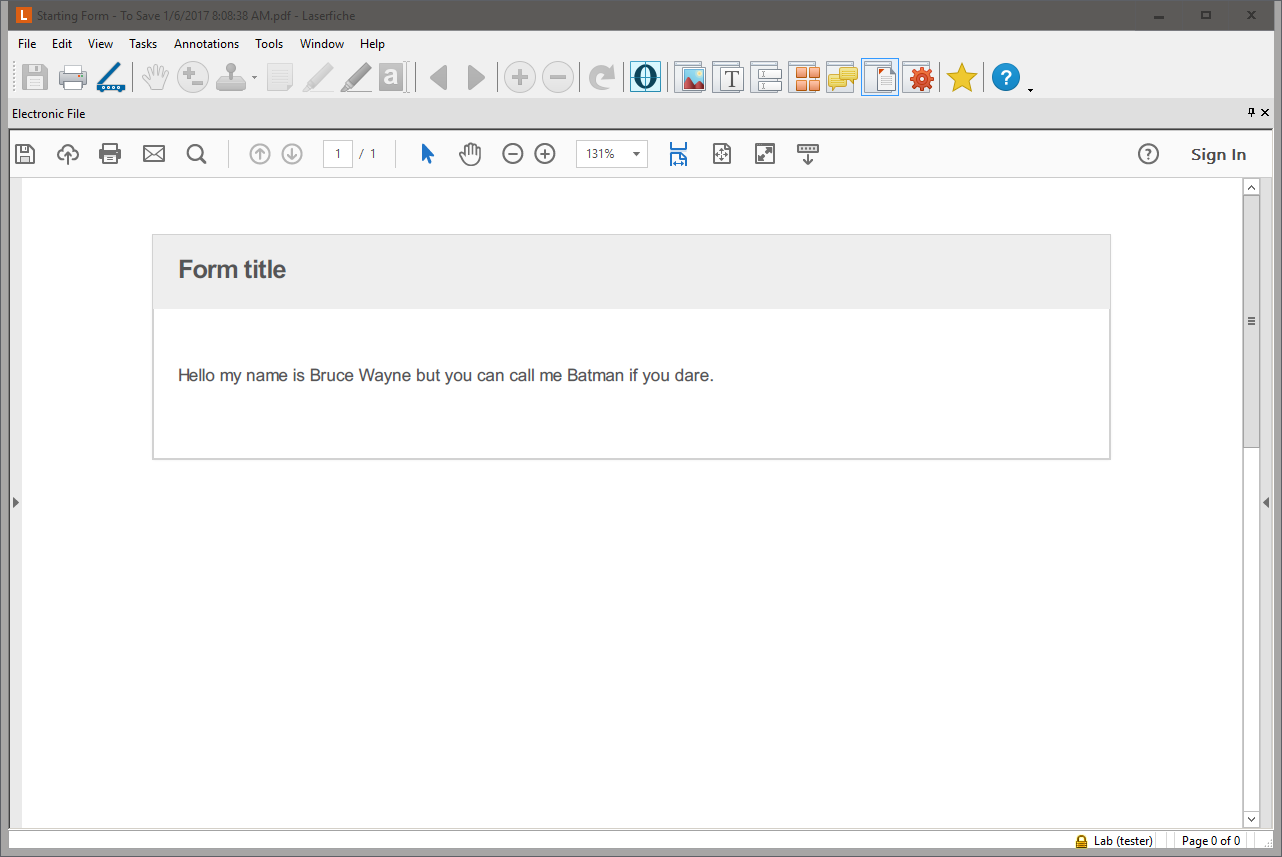Image resolution: width=1282 pixels, height=857 pixels.
Task: Toggle the text pane view icon
Action: [x=731, y=77]
